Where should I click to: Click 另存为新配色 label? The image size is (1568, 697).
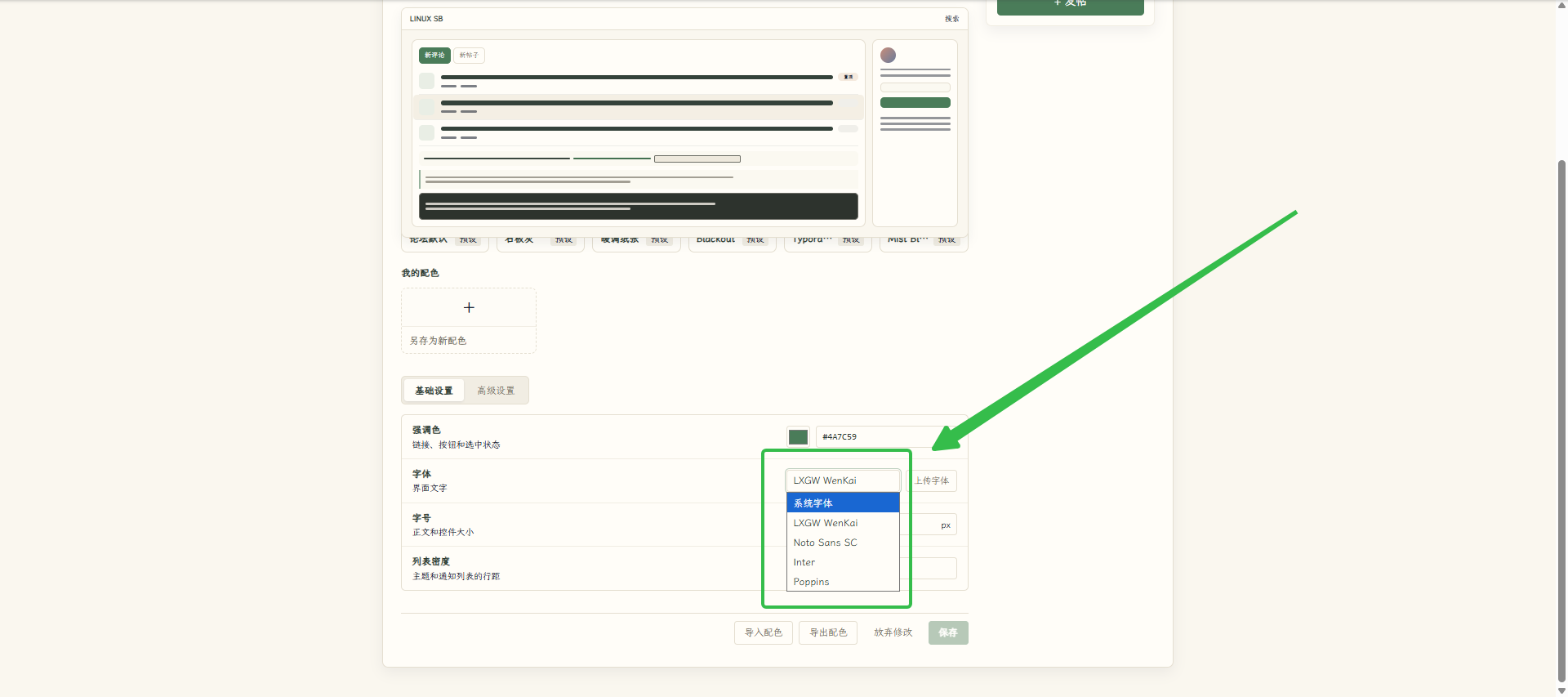click(x=438, y=341)
